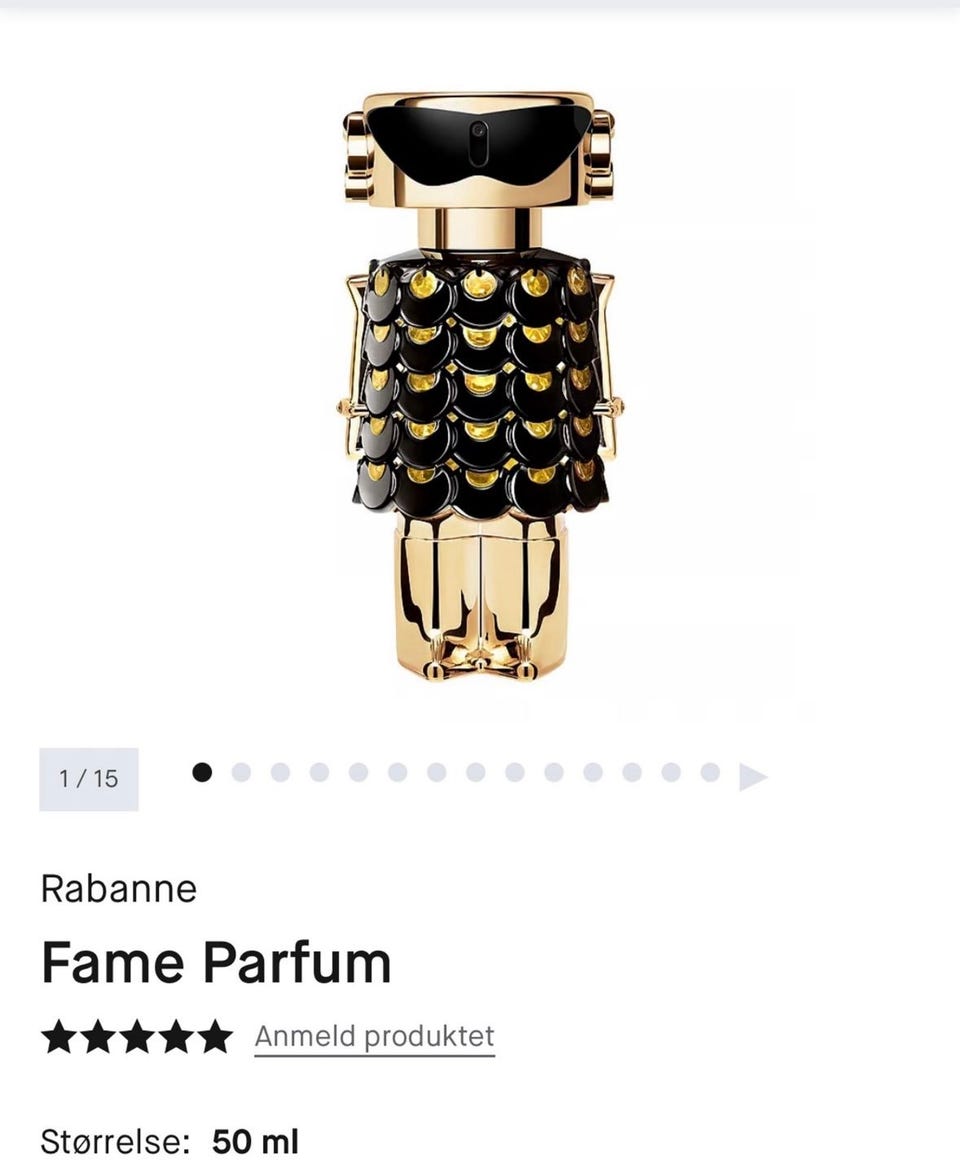Jump to the fourth carousel dot
The width and height of the screenshot is (960, 1175).
click(319, 772)
